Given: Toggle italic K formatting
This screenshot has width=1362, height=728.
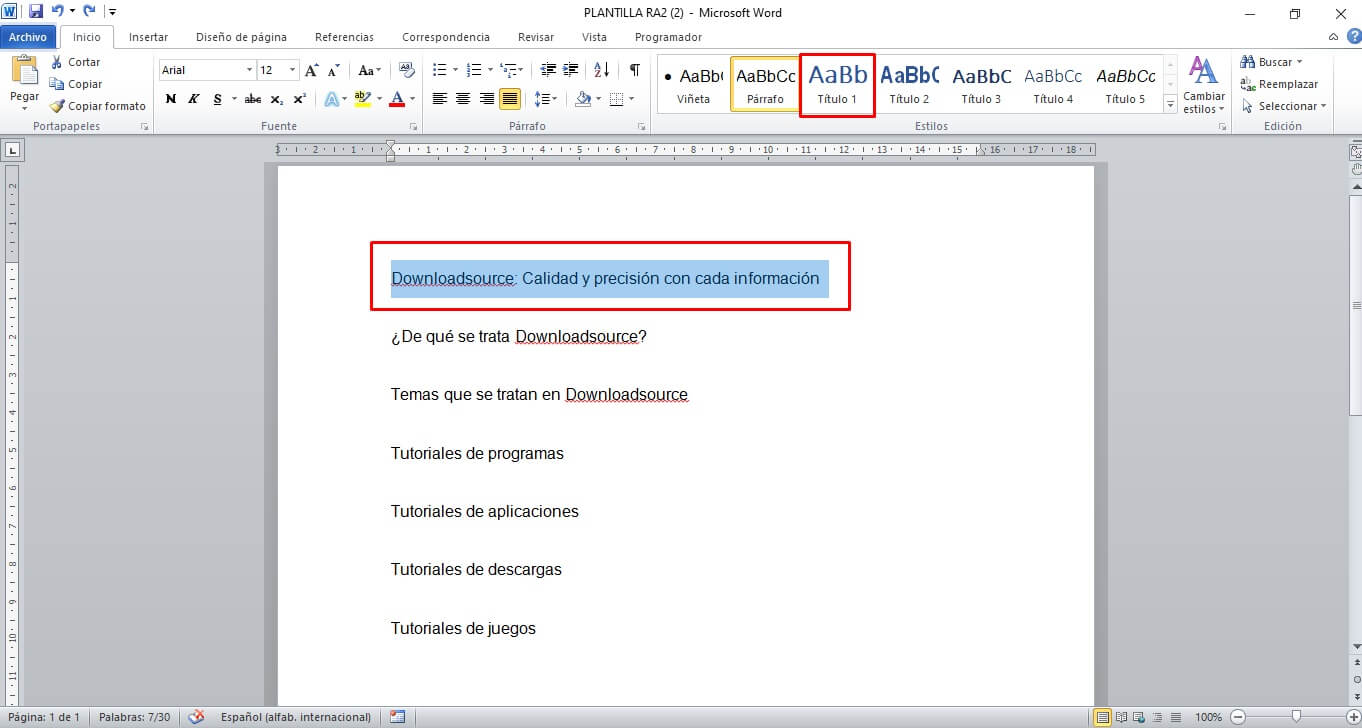Looking at the screenshot, I should click(x=193, y=99).
